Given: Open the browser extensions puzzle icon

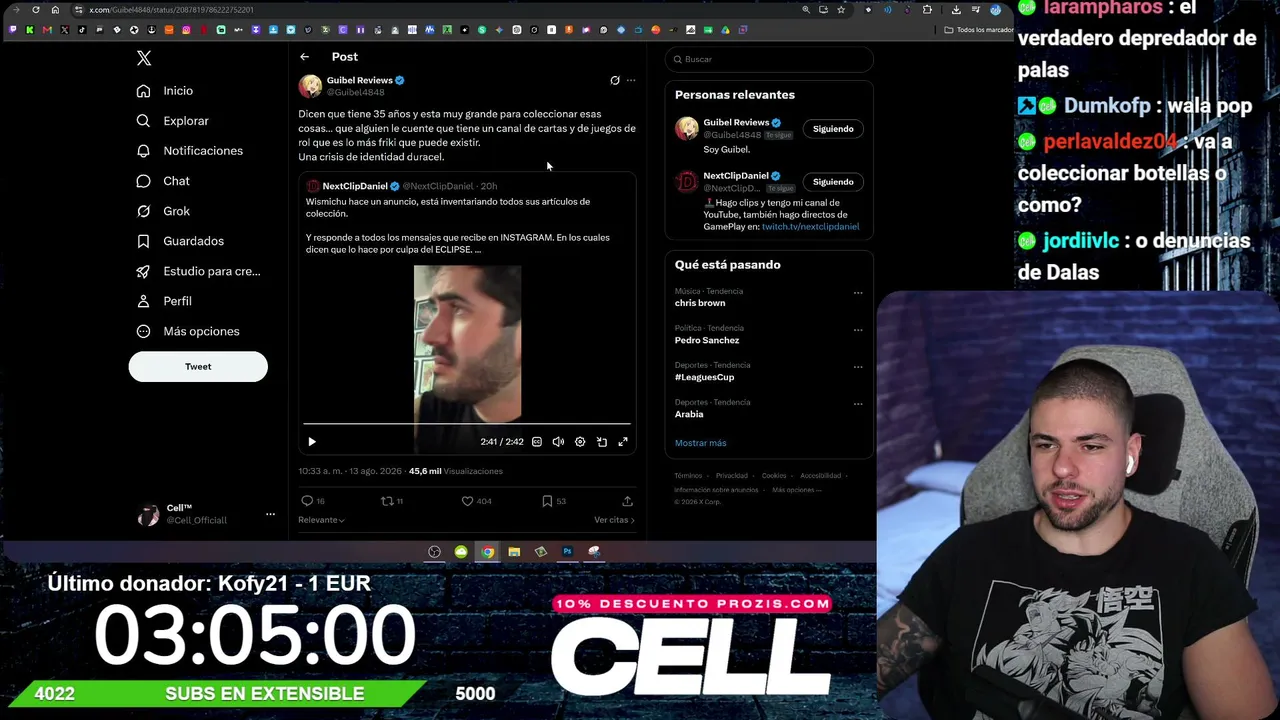Looking at the screenshot, I should (x=927, y=10).
